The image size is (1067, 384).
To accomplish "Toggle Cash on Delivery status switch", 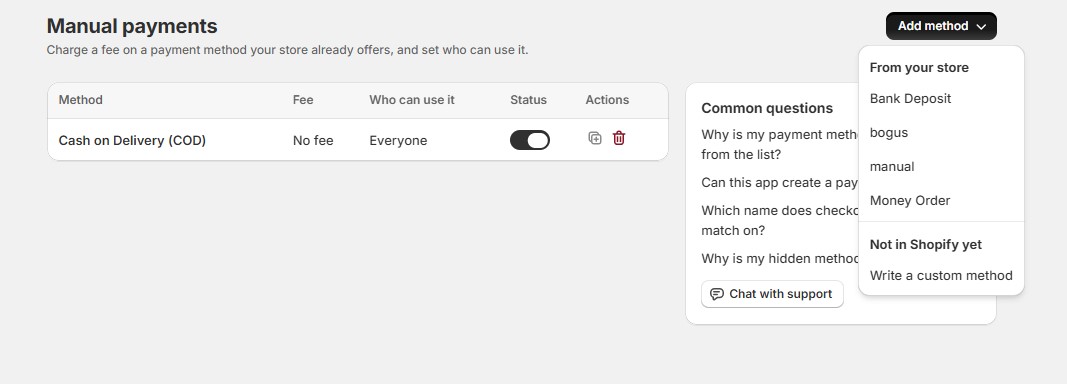I will click(529, 140).
